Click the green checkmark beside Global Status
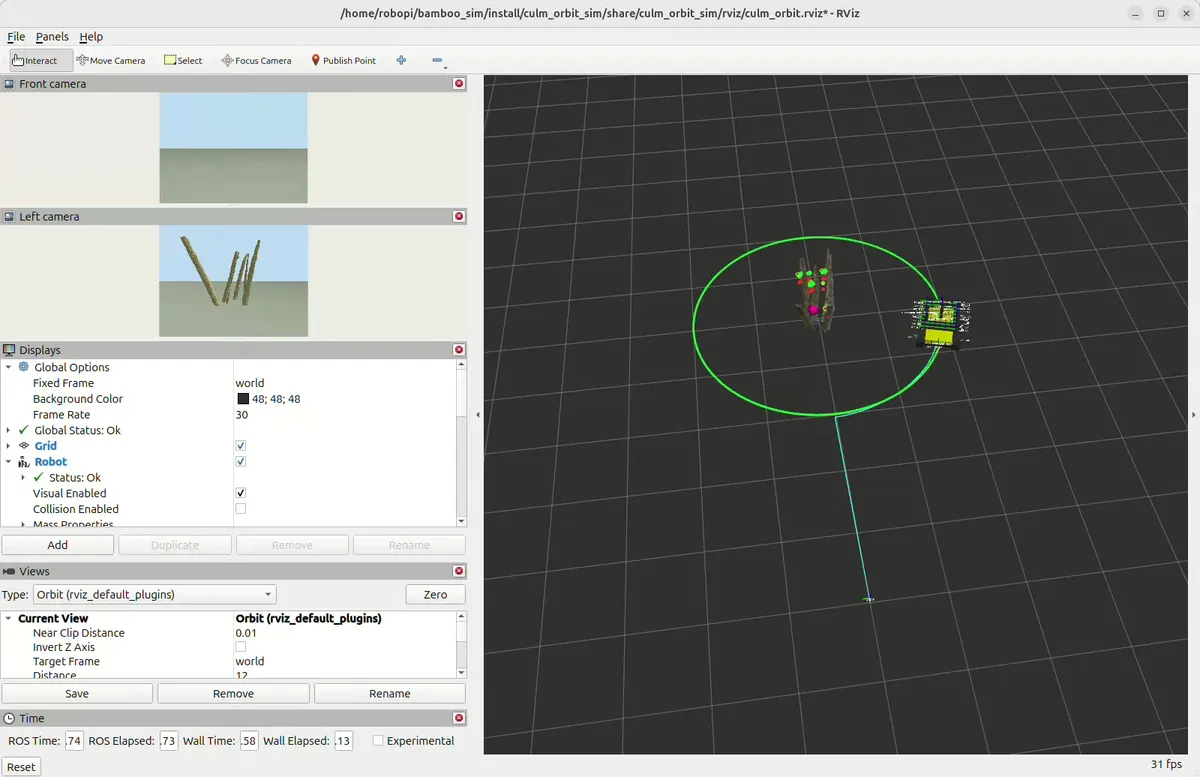Screen dimensions: 1200x777 [24, 430]
